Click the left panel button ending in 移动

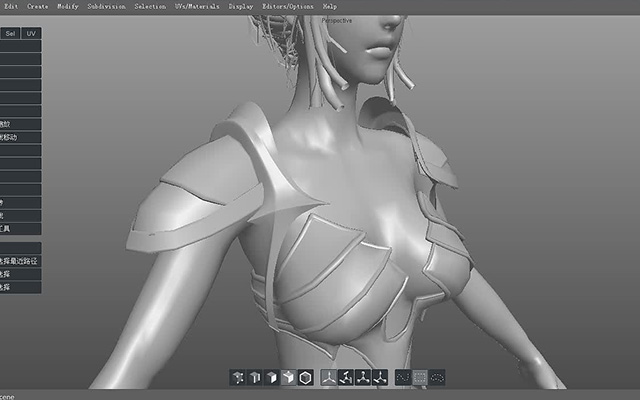coord(20,137)
